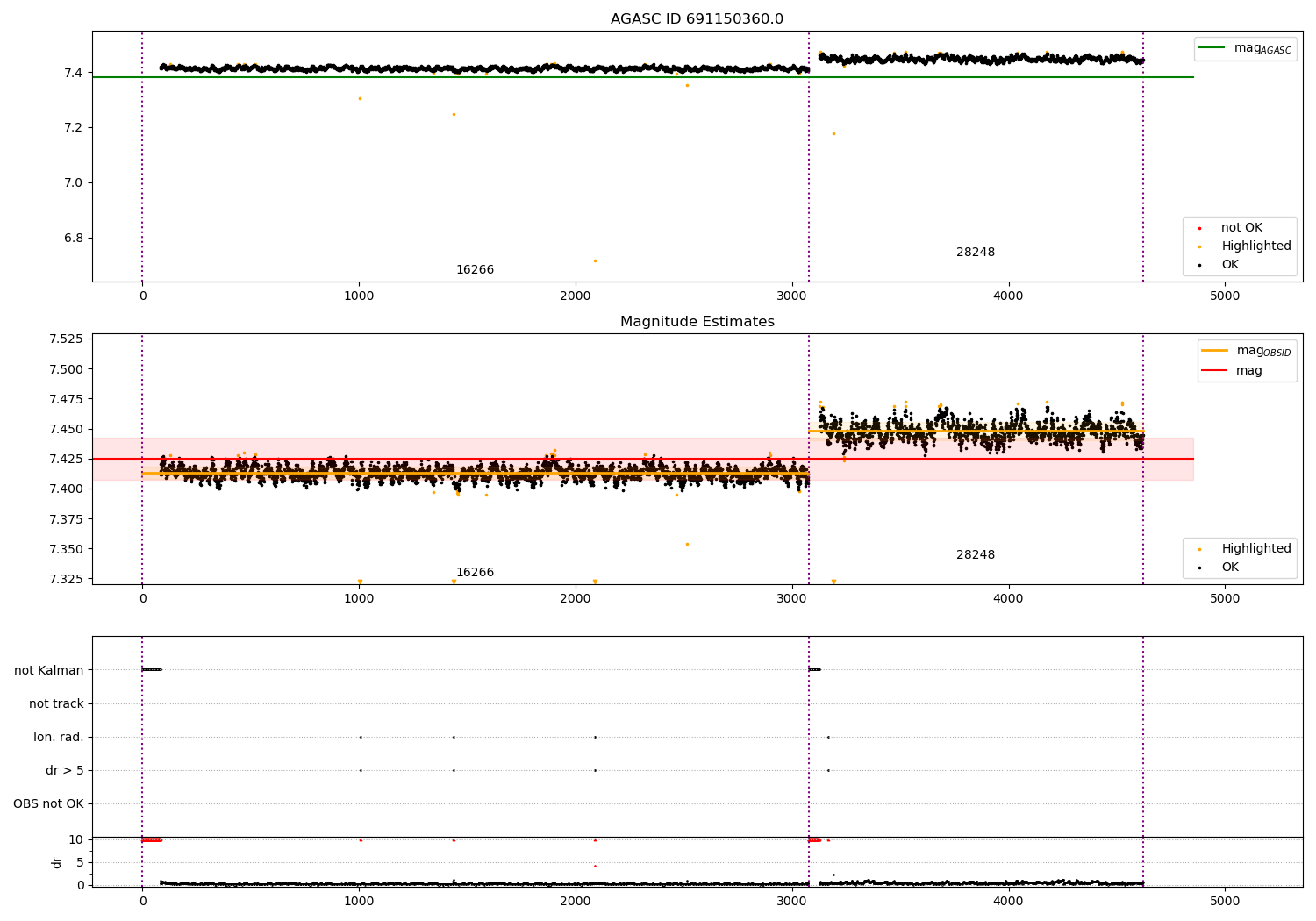Click the 1000 x-axis tick of bottom plot

(359, 901)
